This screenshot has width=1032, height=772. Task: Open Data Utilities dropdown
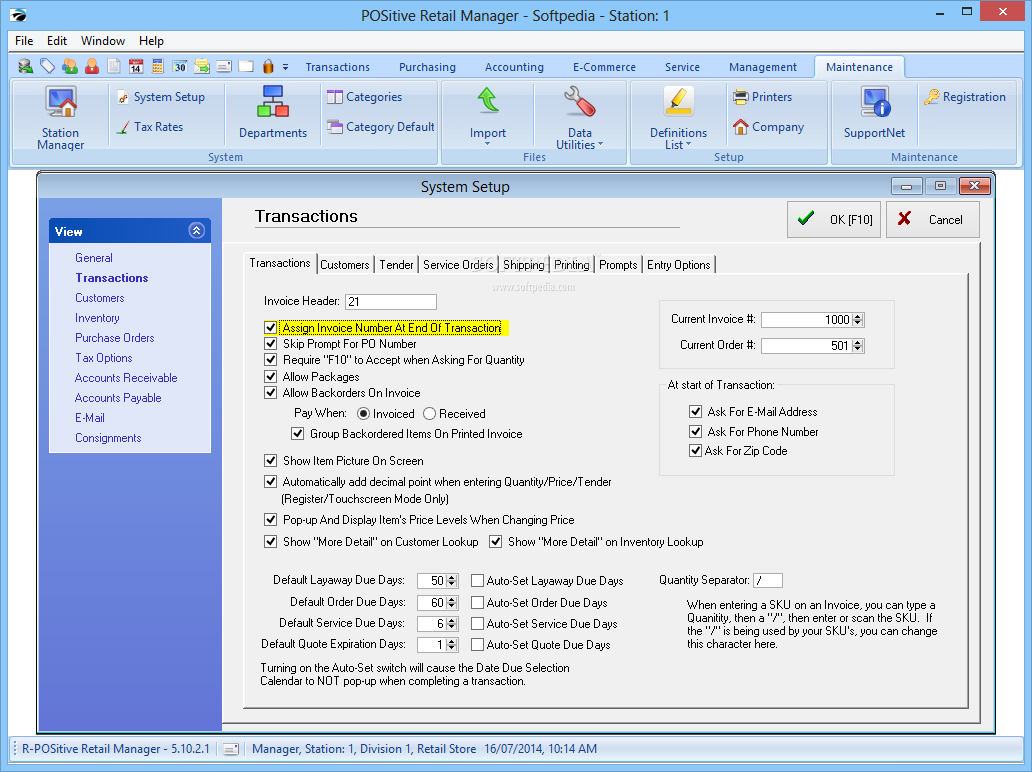pyautogui.click(x=579, y=118)
